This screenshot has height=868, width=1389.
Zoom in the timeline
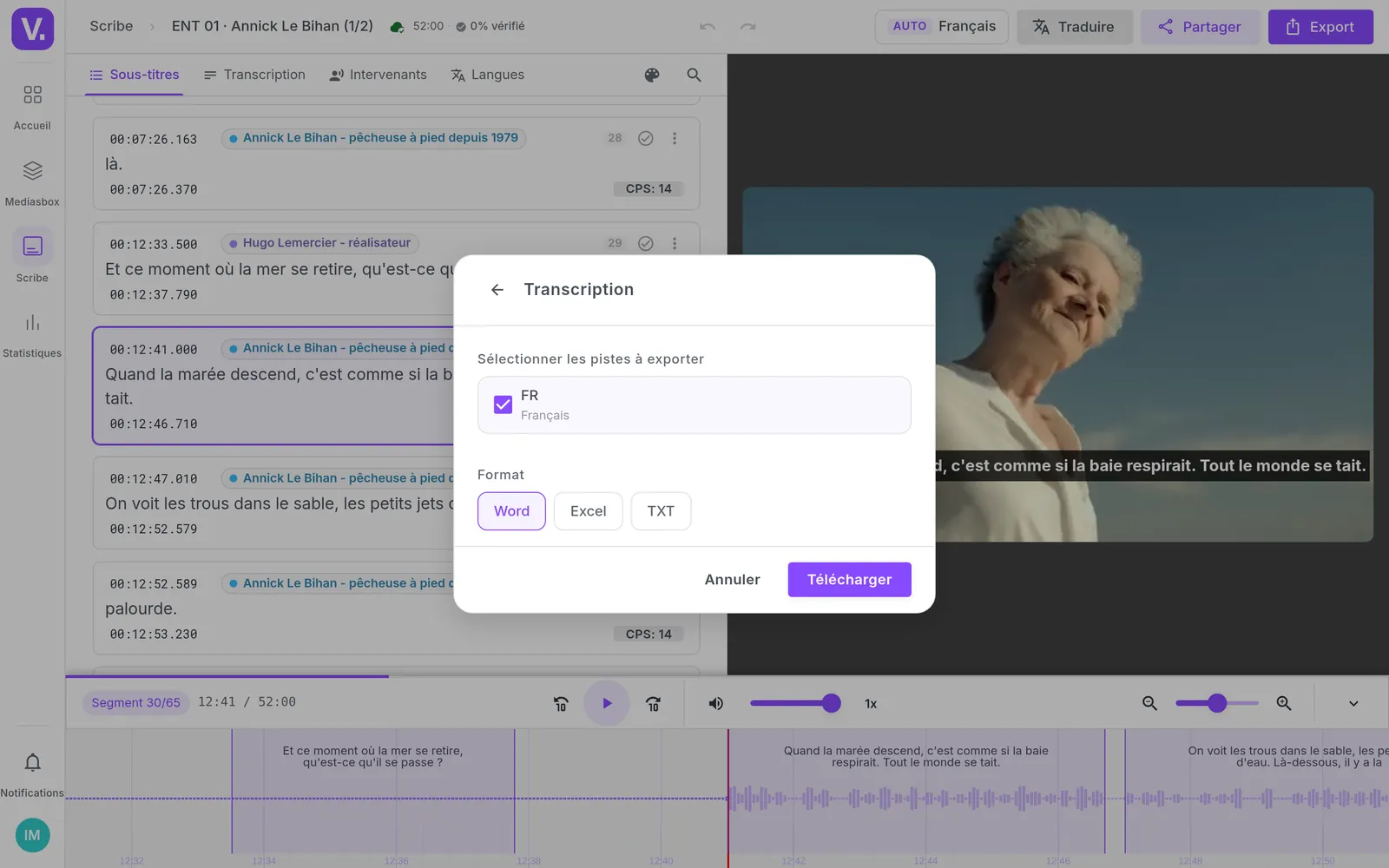1284,704
